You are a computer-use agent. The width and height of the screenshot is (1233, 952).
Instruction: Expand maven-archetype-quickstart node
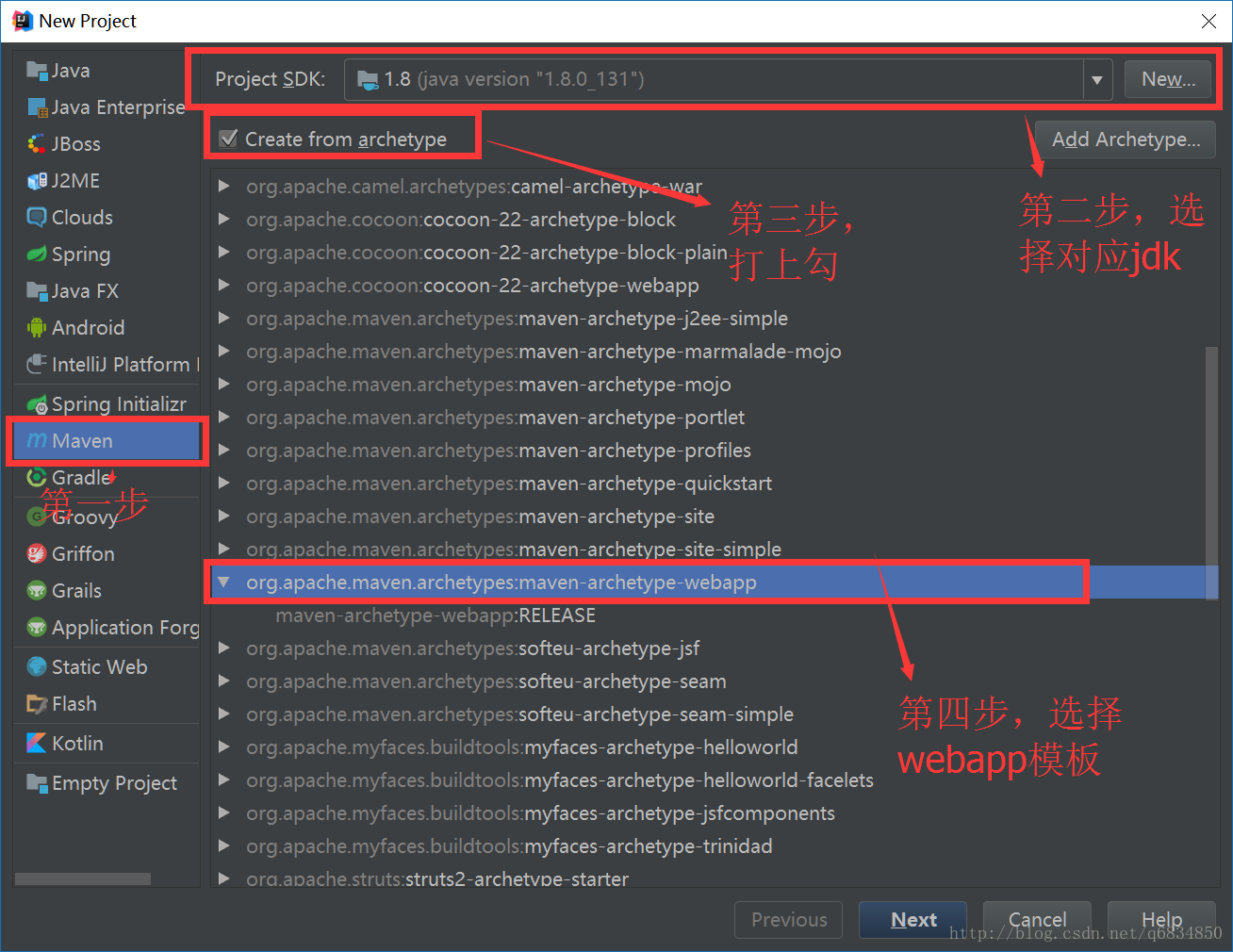pos(224,484)
